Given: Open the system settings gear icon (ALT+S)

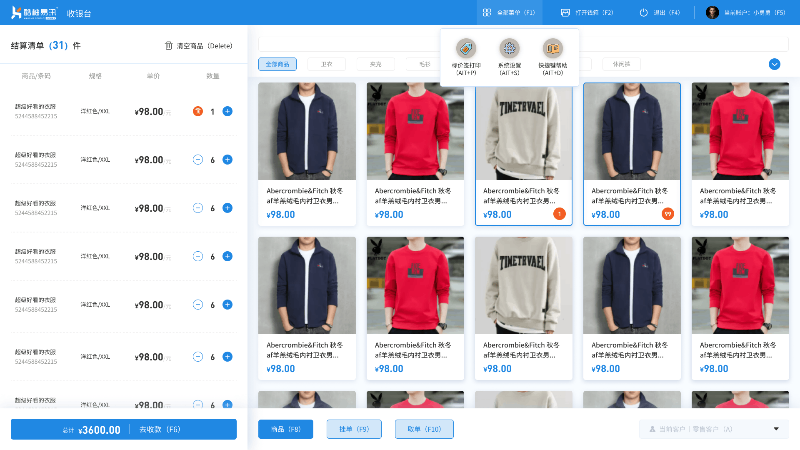Looking at the screenshot, I should point(509,48).
